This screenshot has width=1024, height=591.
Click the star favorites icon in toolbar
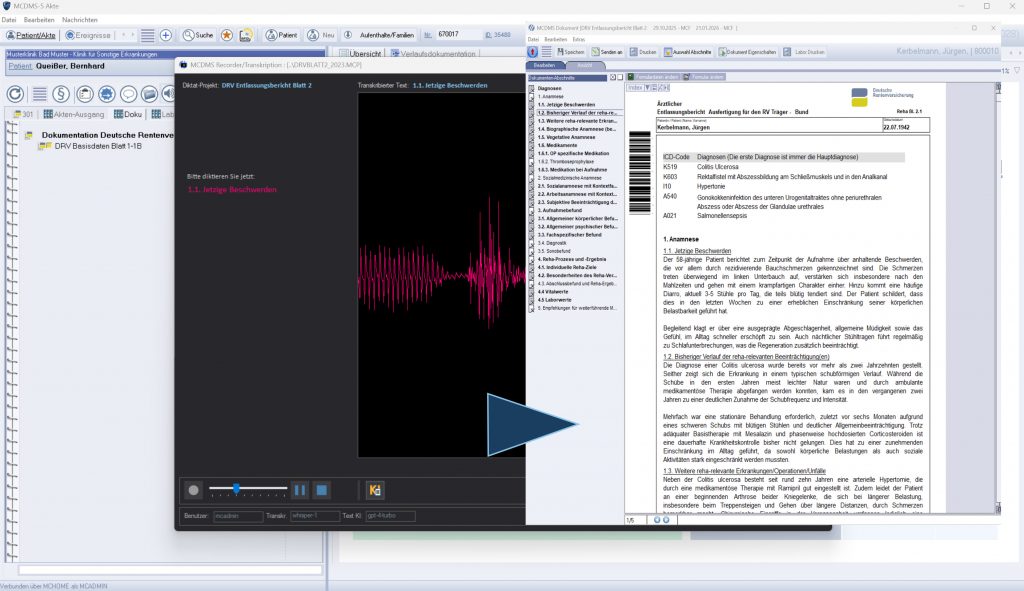[227, 34]
